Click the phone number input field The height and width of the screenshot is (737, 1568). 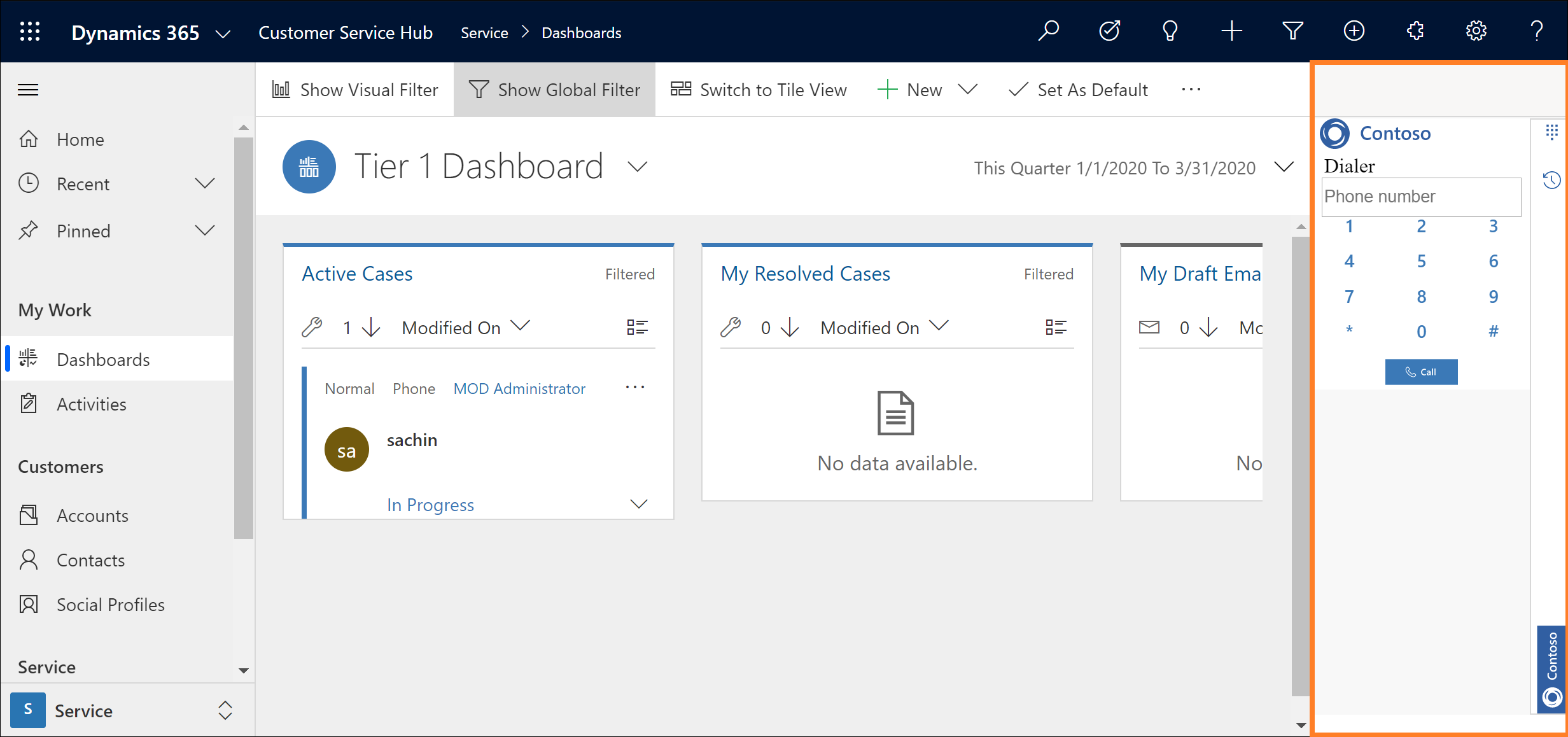tap(1421, 196)
